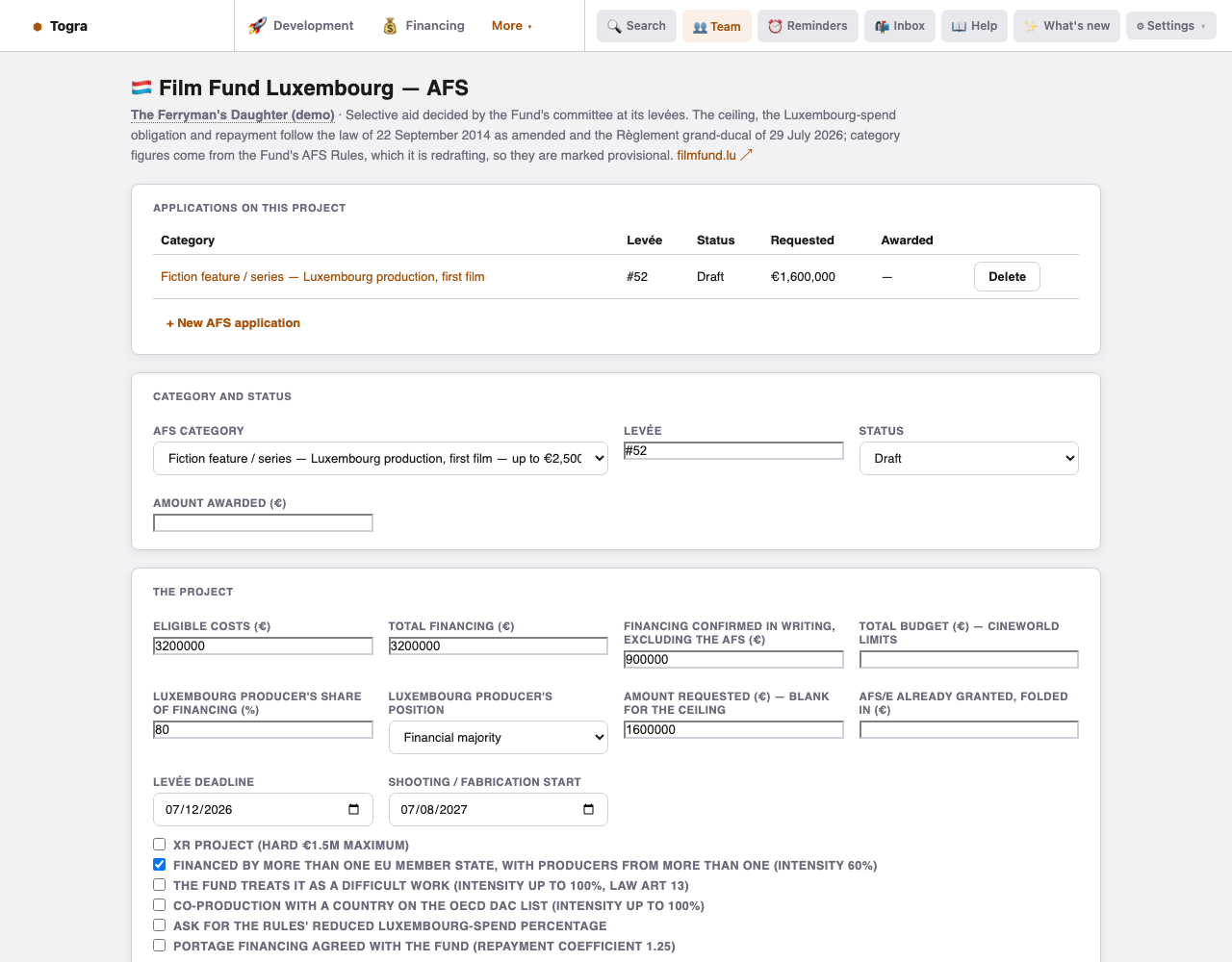
Task: Open The Ferryman's Daughter (demo) project link
Action: click(233, 114)
